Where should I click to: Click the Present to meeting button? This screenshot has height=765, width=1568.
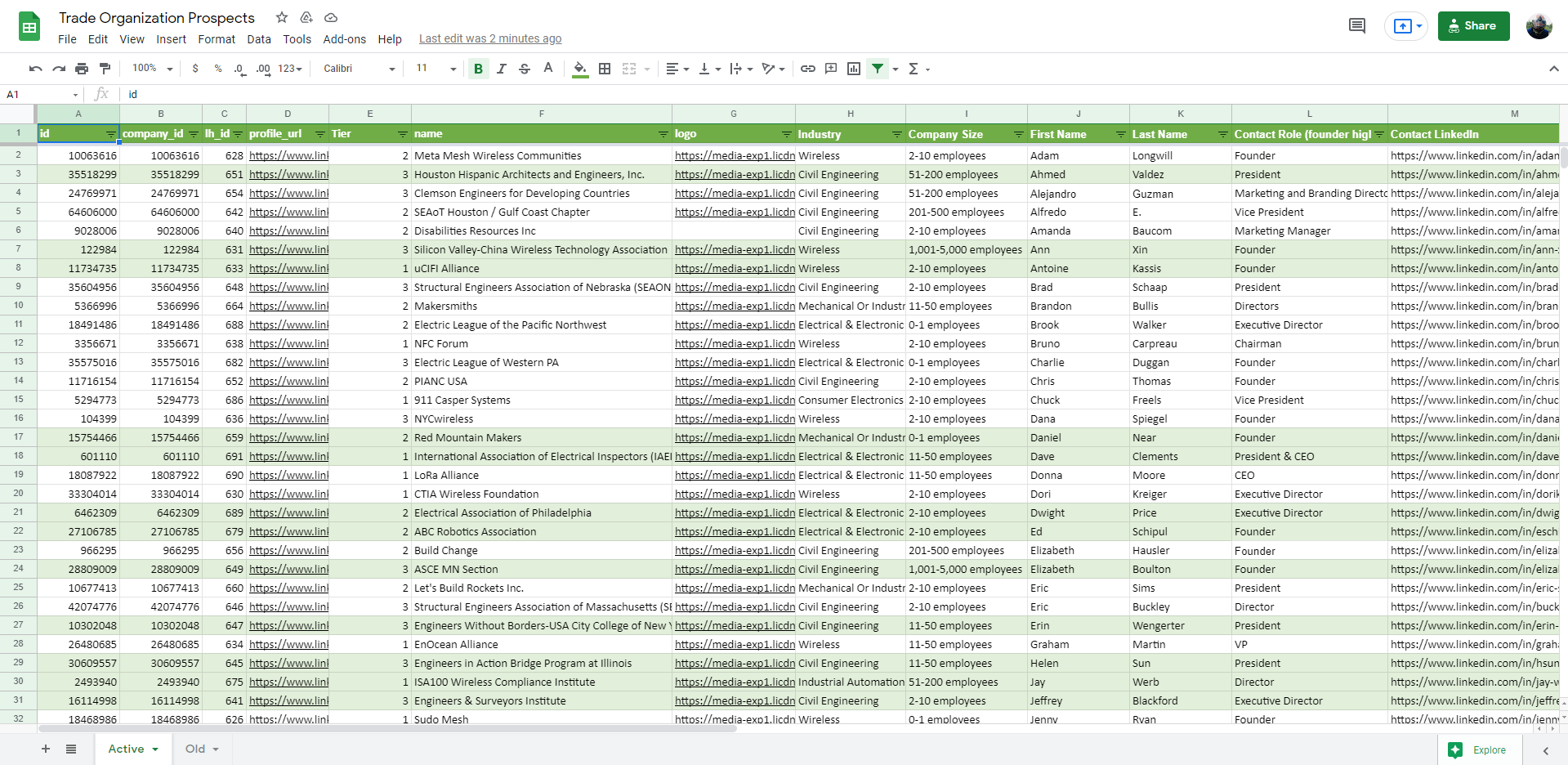tap(1405, 26)
